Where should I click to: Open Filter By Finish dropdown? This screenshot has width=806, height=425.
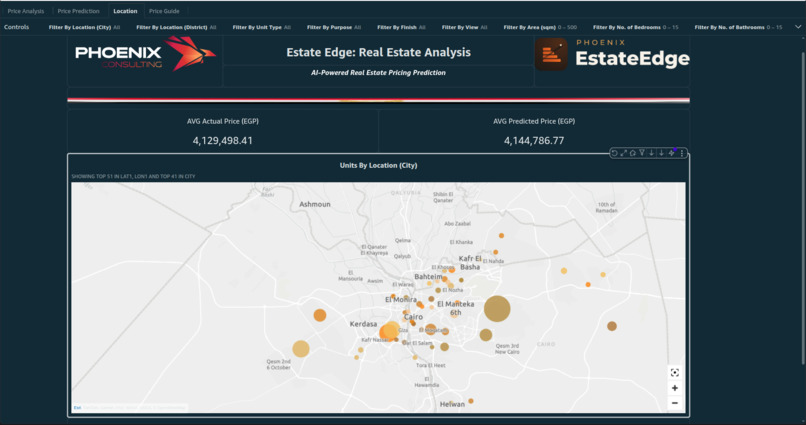[x=401, y=27]
